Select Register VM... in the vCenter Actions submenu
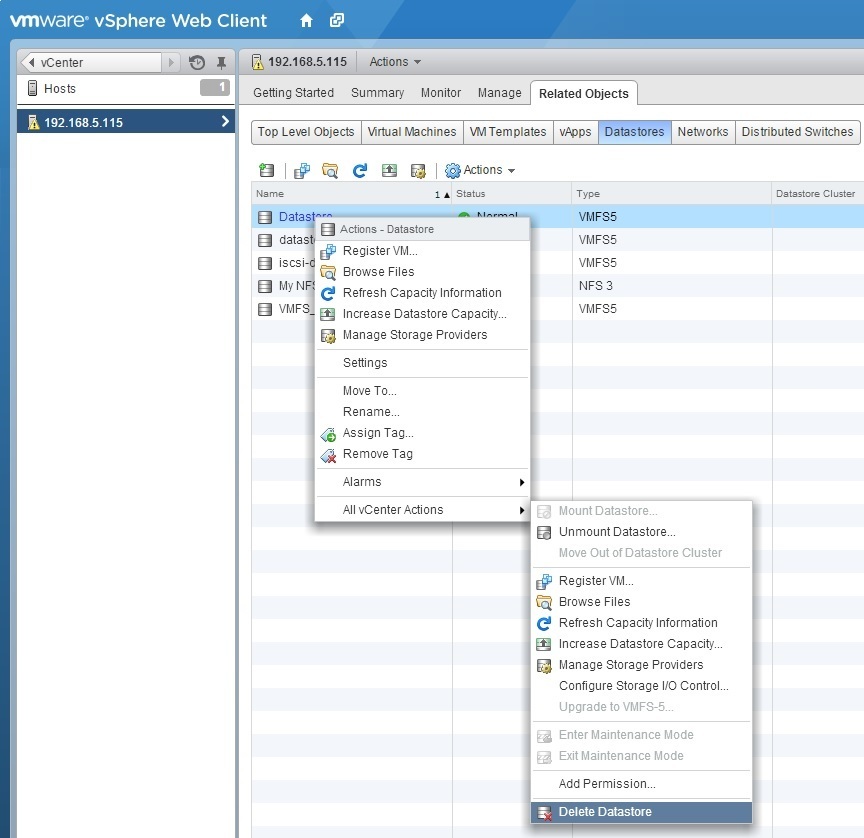 (x=641, y=581)
